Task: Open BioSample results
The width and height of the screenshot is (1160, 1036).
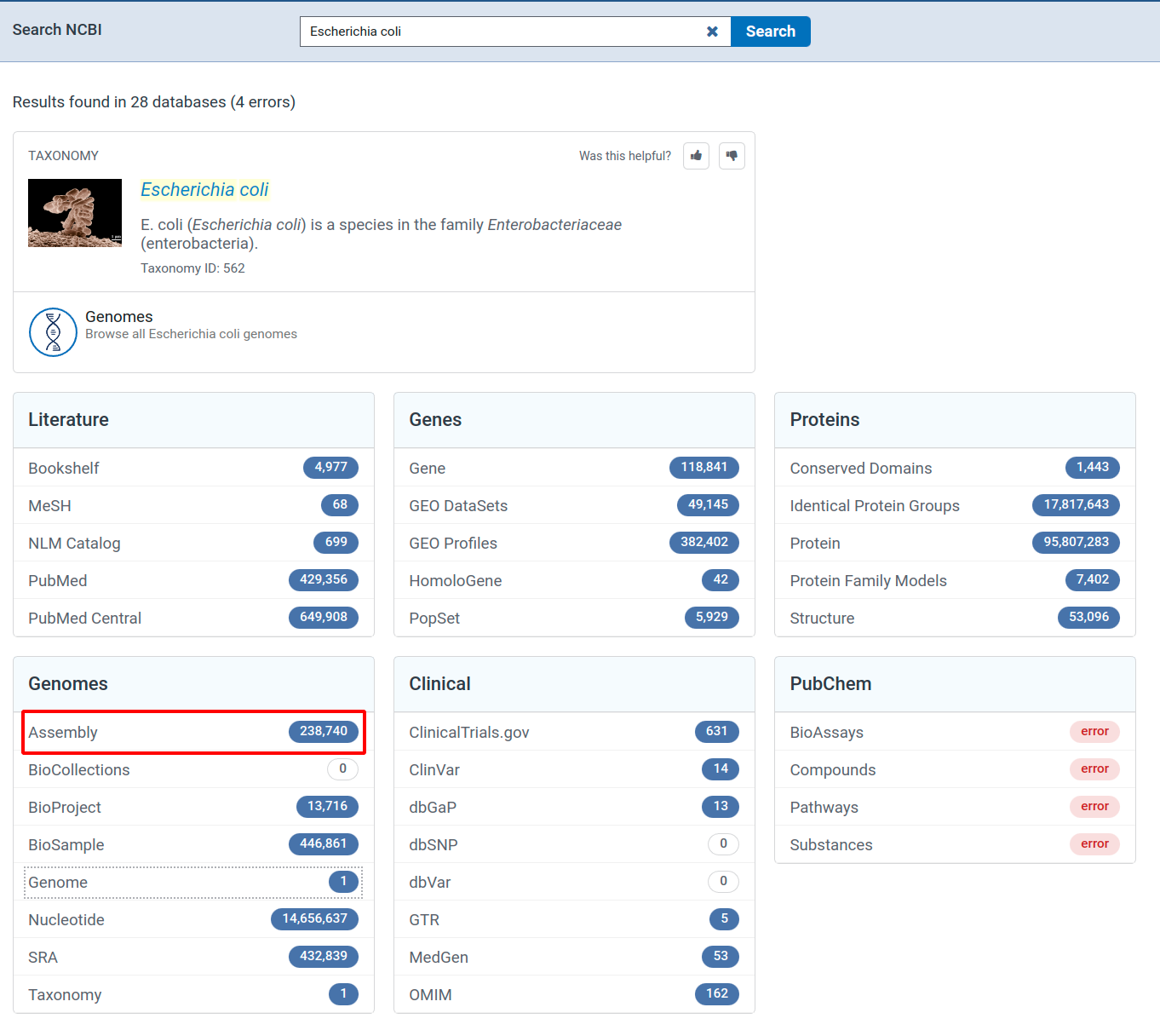Action: coord(193,844)
